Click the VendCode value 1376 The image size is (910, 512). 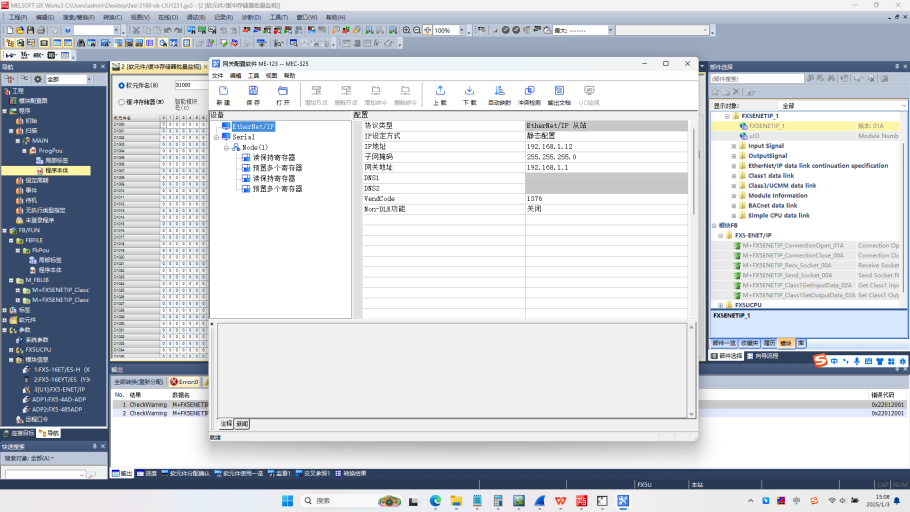click(606, 199)
